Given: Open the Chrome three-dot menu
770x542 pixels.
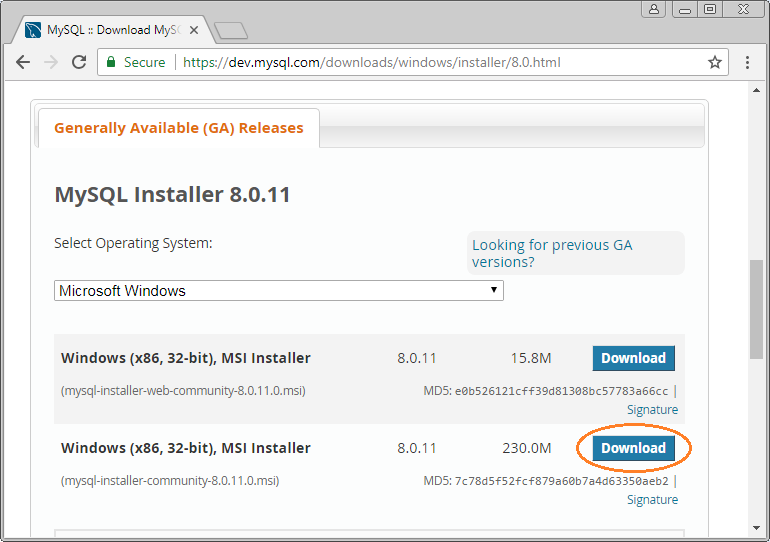Looking at the screenshot, I should 747,62.
